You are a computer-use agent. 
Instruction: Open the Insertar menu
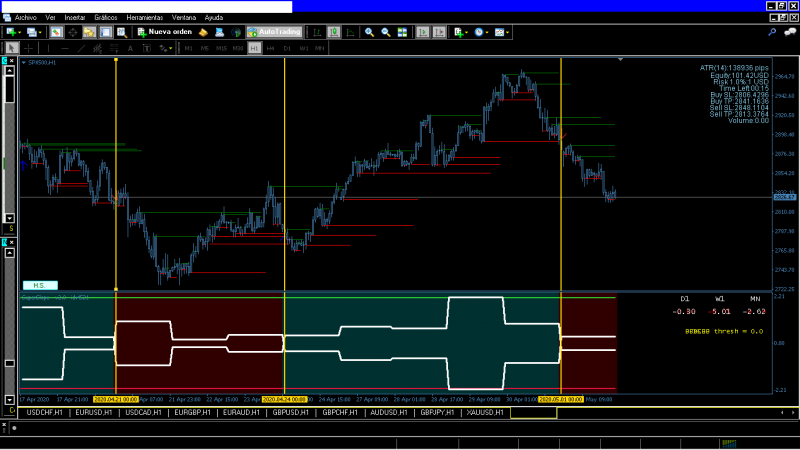click(x=74, y=17)
